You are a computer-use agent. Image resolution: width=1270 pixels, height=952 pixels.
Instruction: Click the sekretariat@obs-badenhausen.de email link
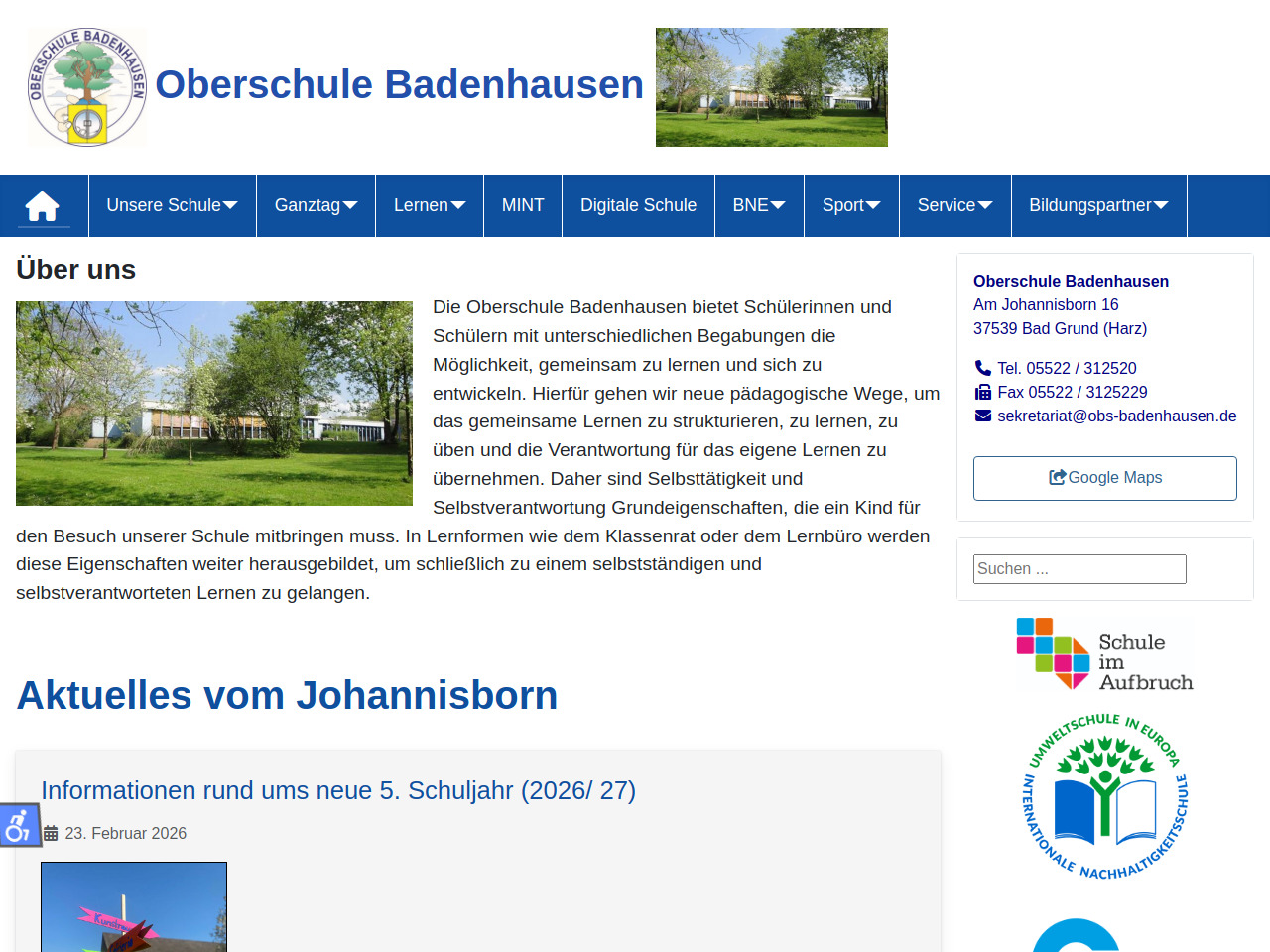coord(1116,416)
